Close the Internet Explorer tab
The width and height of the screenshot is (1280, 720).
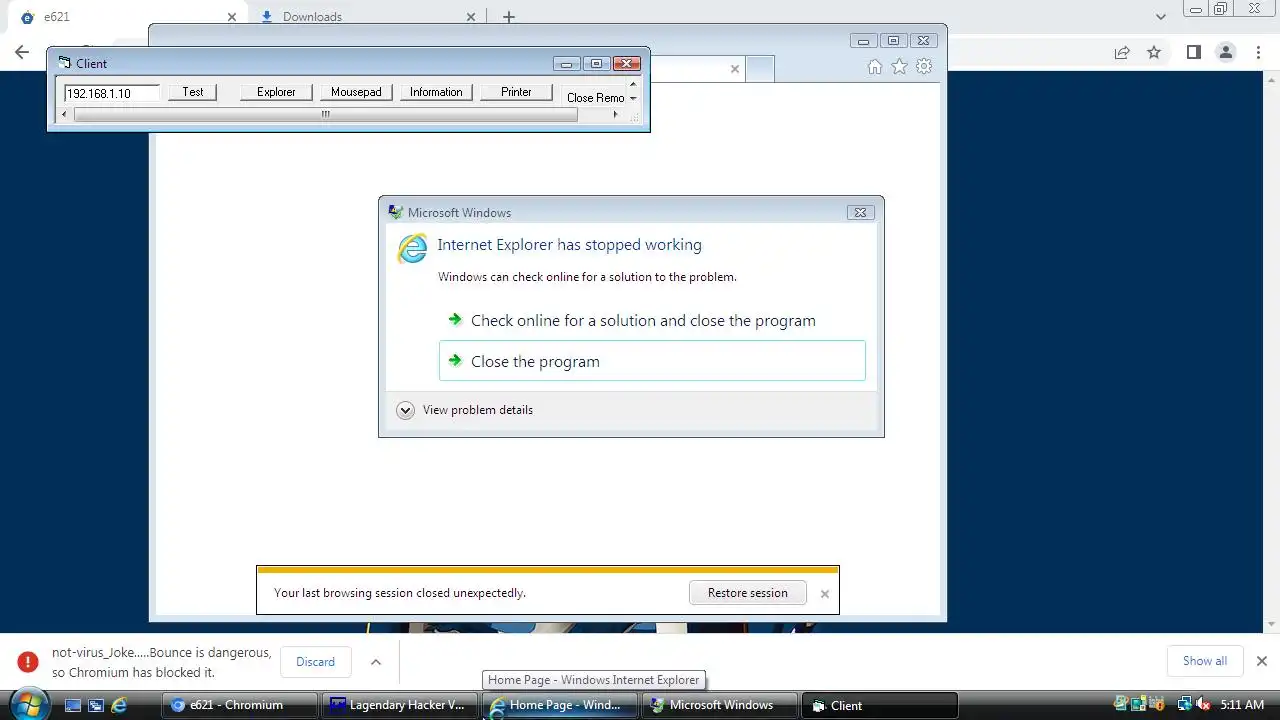coord(735,69)
